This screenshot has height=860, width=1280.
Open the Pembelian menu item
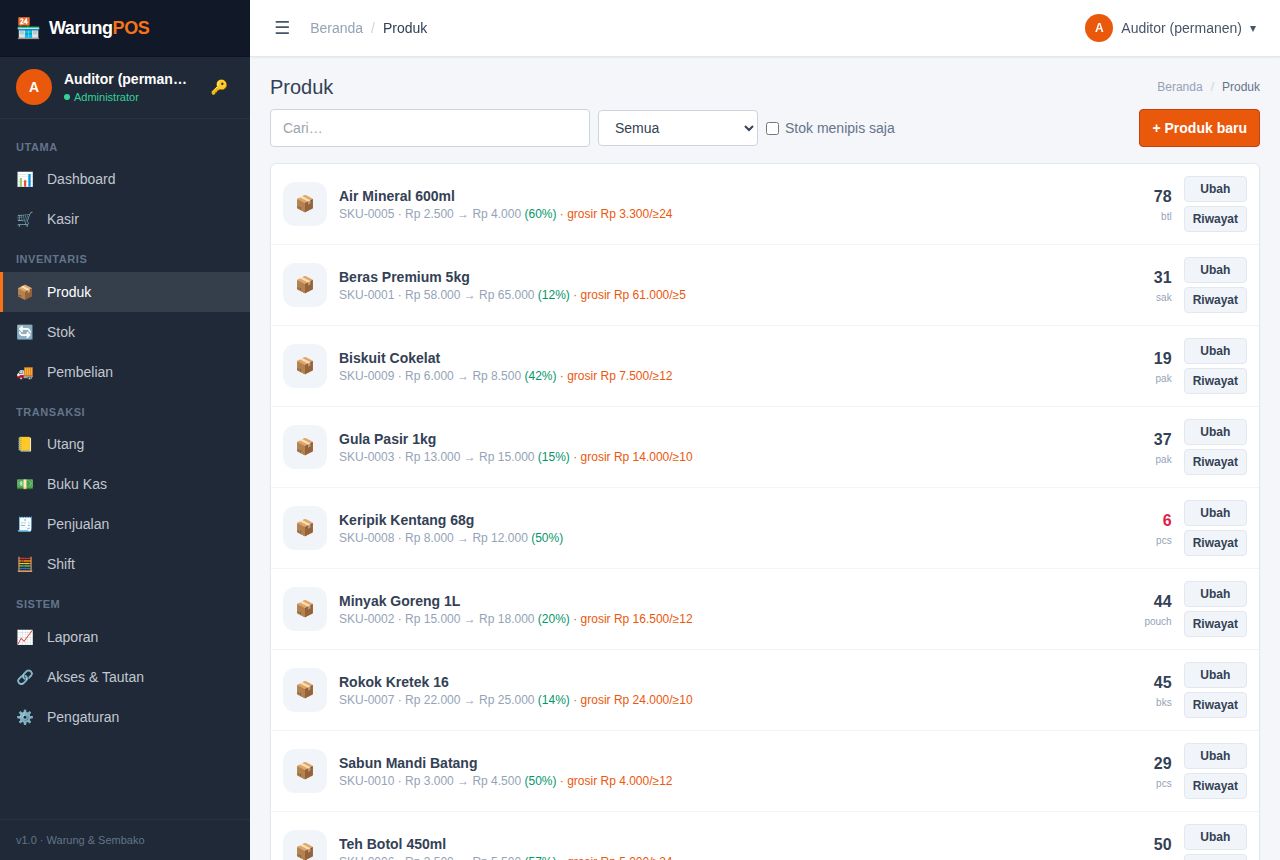[x=125, y=372]
